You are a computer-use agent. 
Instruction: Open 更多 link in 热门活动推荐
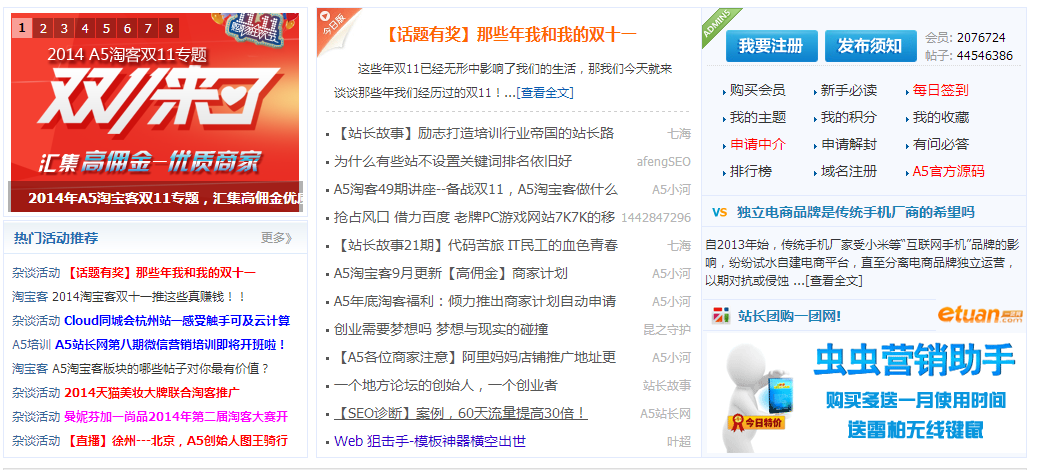tap(277, 238)
